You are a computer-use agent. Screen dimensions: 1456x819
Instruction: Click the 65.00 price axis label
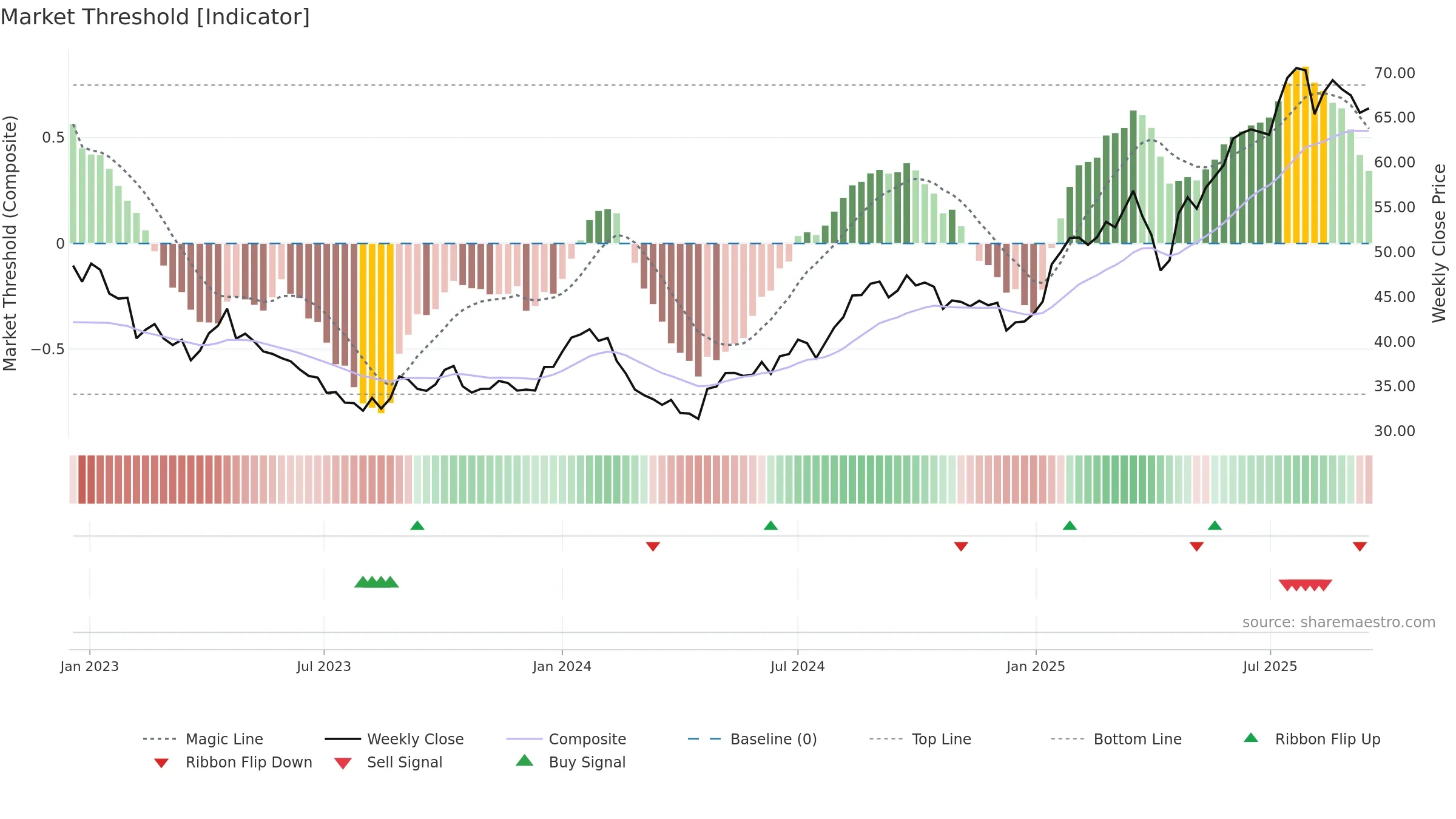point(1395,118)
